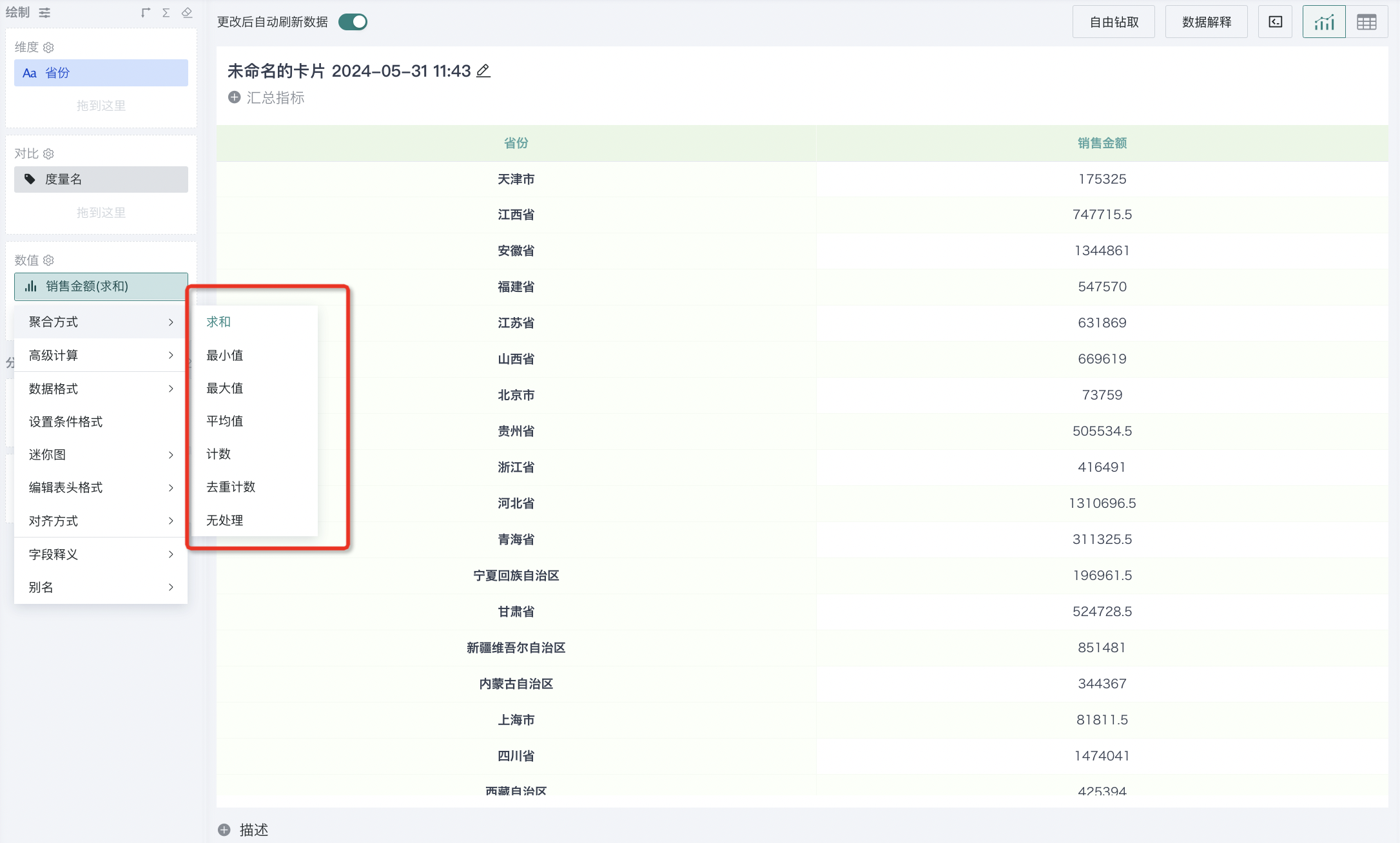This screenshot has height=843, width=1400.
Task: Open the dimension settings gear icon
Action: (48, 48)
